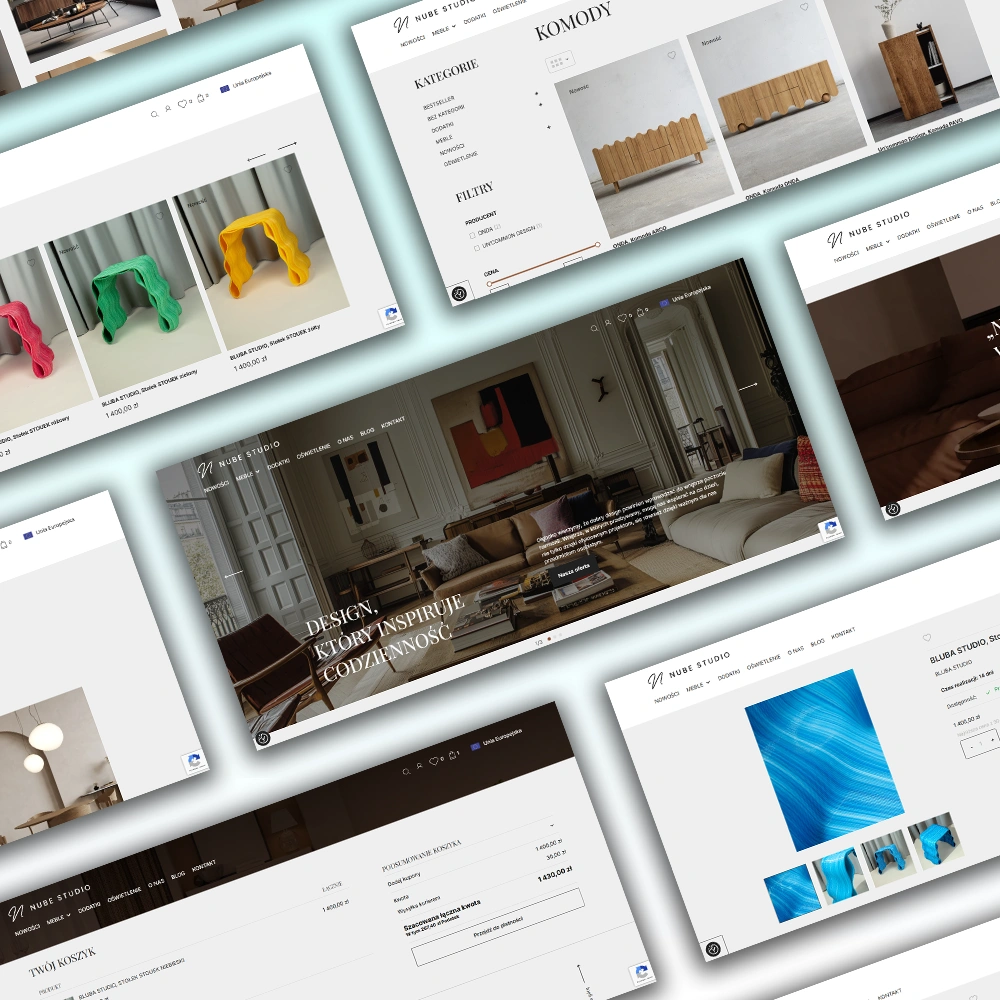The width and height of the screenshot is (1000, 1000).
Task: Open the search magnifier icon
Action: [594, 326]
